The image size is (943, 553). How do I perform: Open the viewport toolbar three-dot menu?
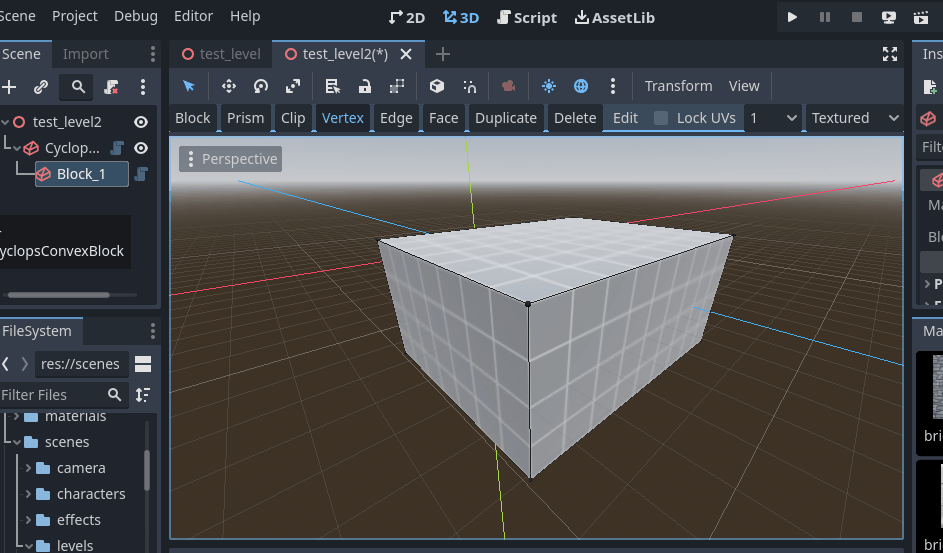click(613, 86)
